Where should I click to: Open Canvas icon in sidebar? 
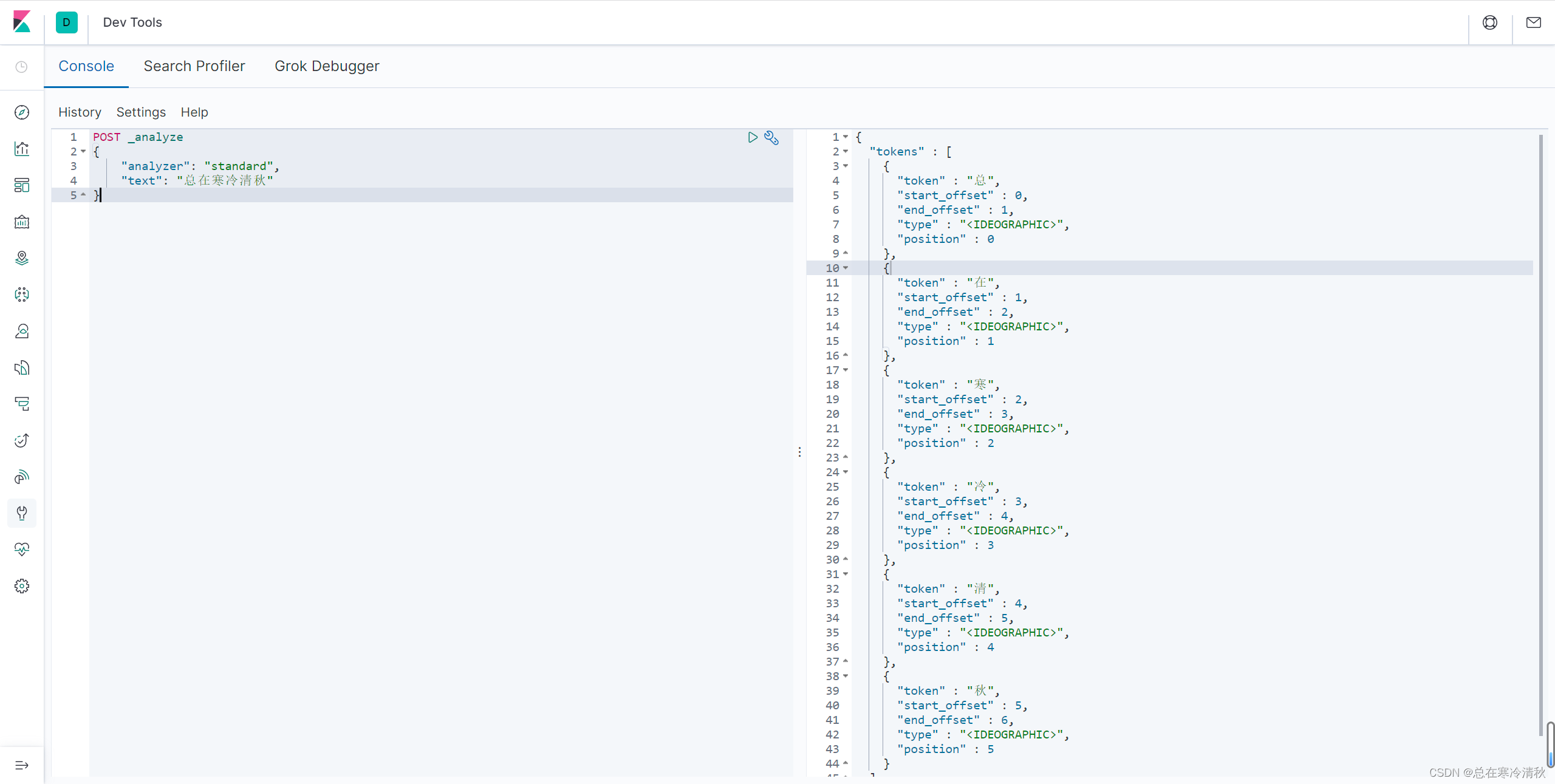tap(22, 222)
